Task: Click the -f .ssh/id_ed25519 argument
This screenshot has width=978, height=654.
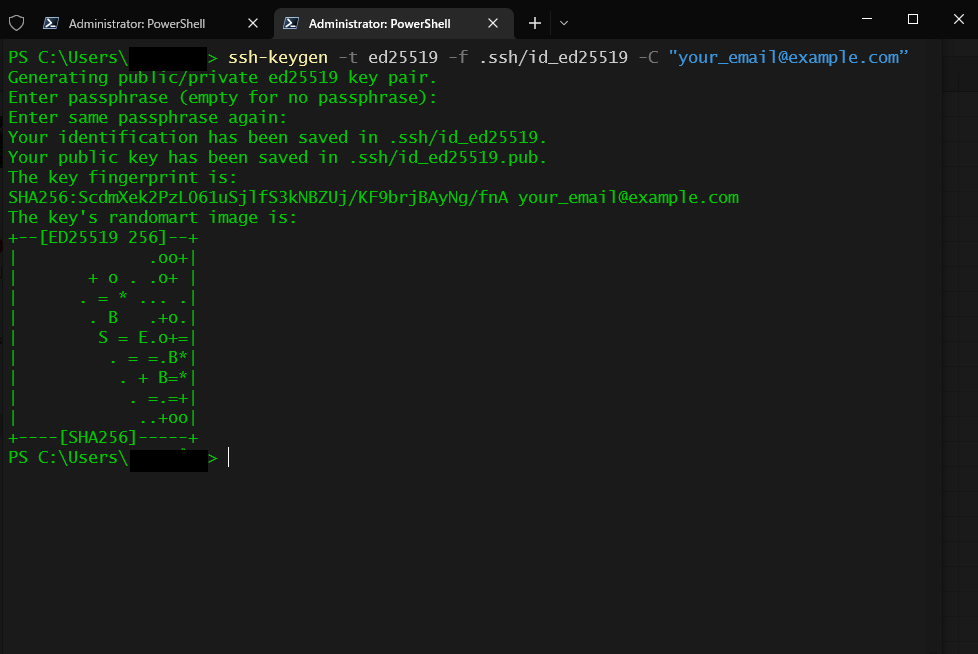Action: [x=538, y=57]
